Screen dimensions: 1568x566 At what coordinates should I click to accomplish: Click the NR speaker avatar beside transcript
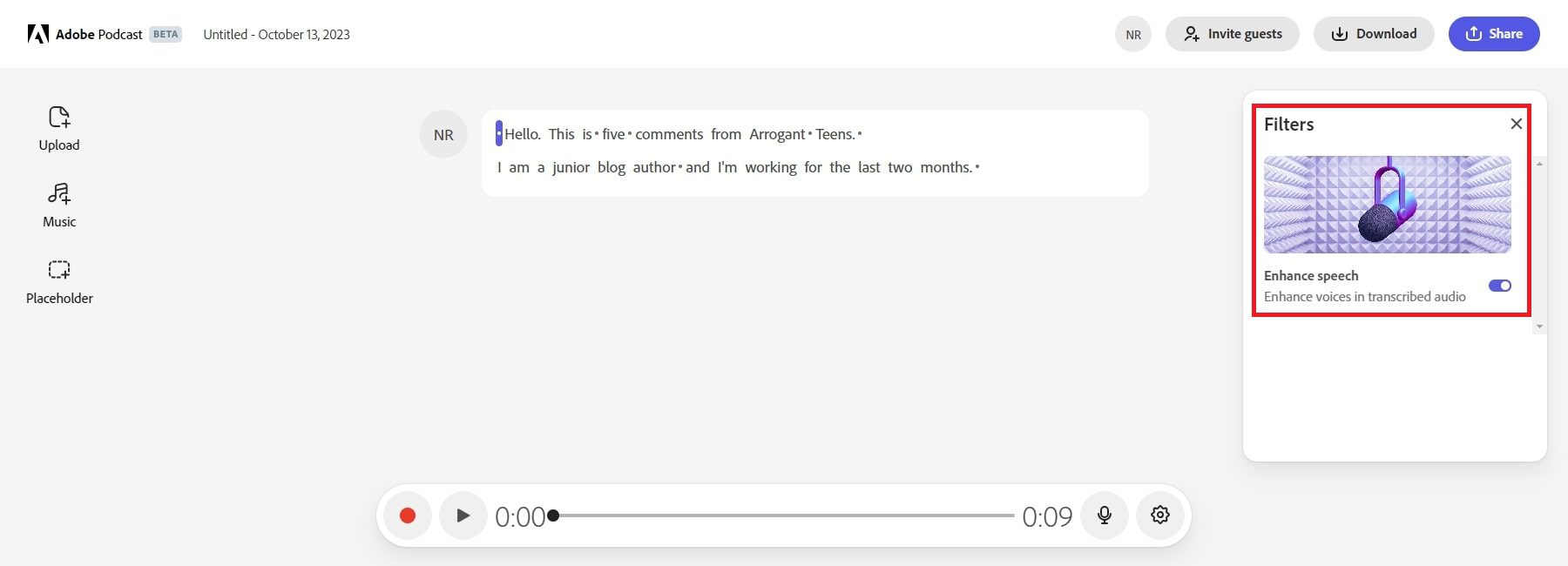tap(443, 135)
